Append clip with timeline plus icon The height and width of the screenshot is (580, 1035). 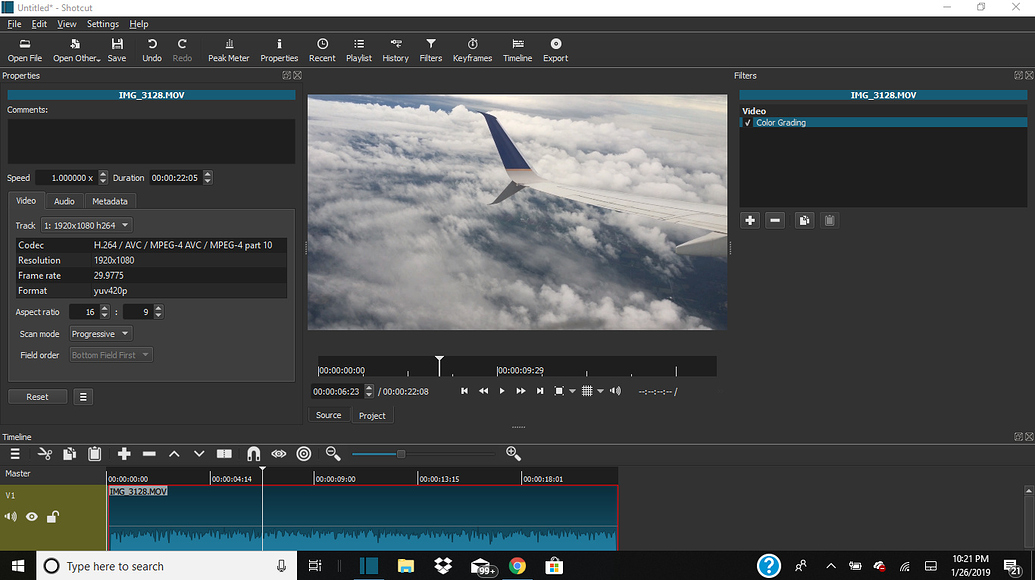124,454
